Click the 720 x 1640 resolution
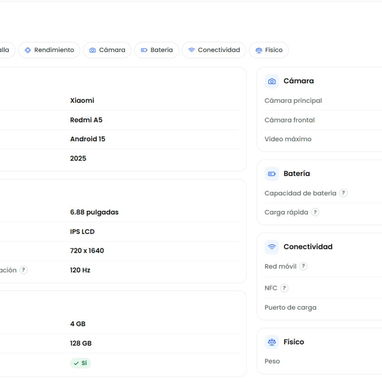The image size is (382, 382). (87, 251)
